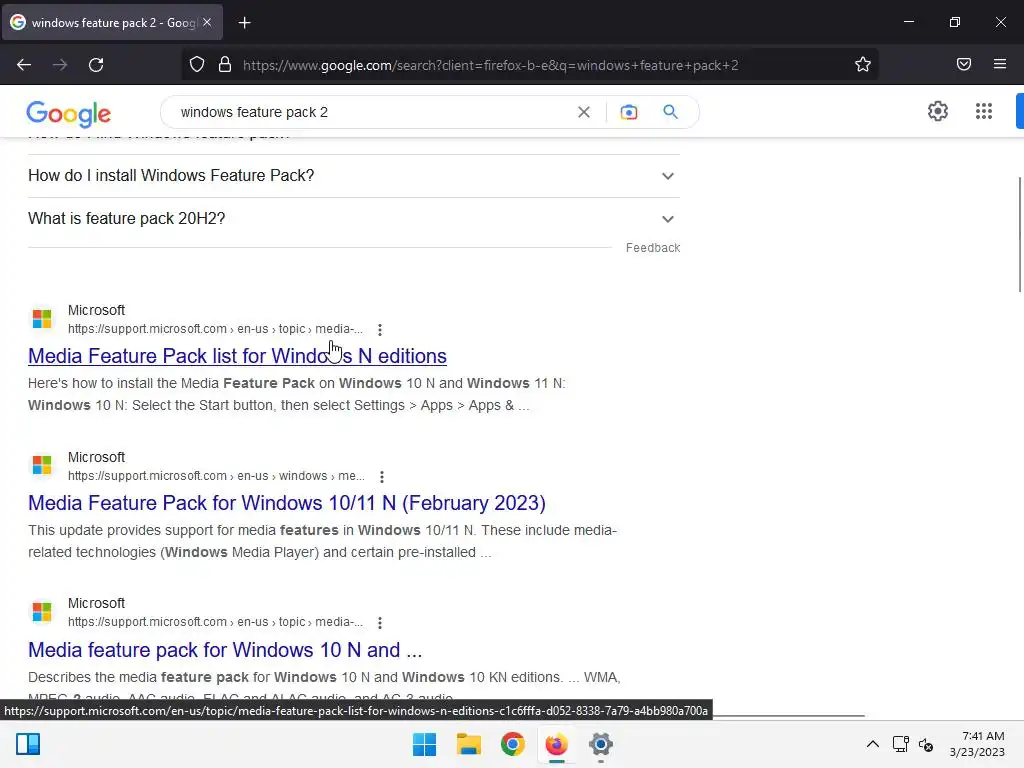Viewport: 1024px width, 768px height.
Task: Open more options for first Microsoft result
Action: [379, 330]
